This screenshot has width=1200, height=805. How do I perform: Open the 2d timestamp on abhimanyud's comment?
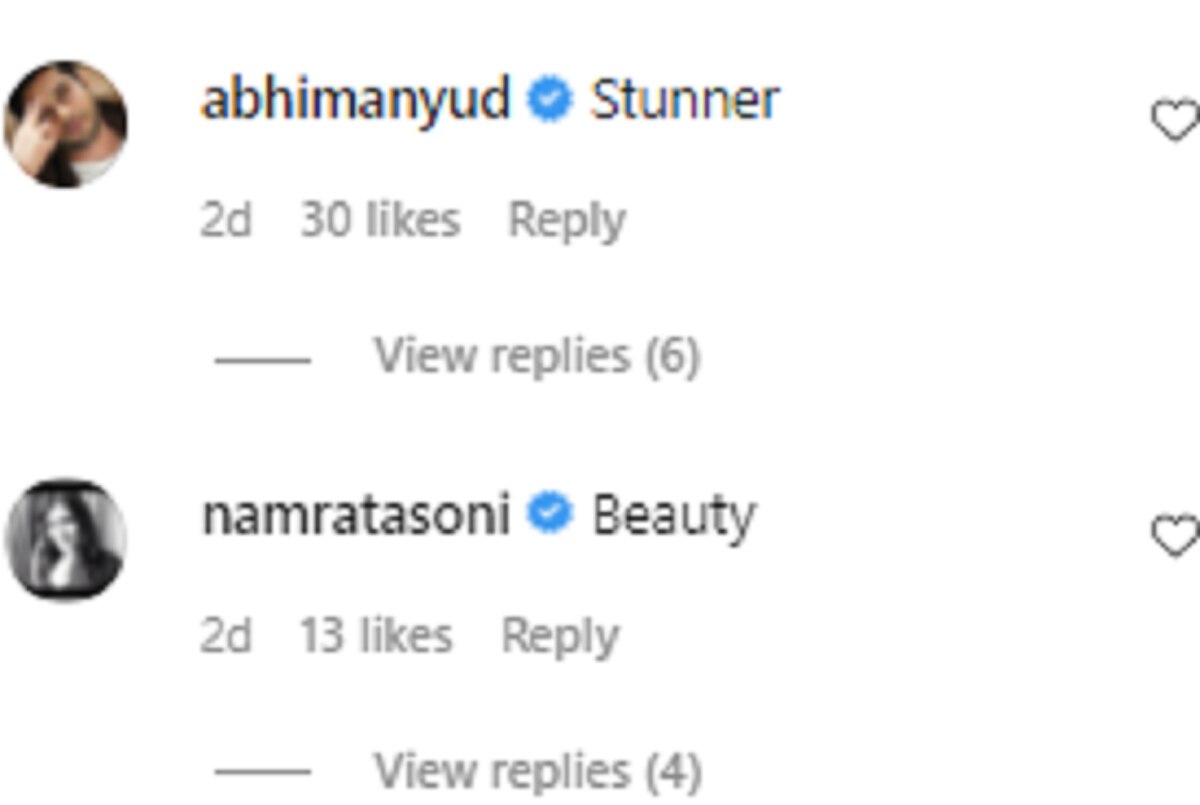click(x=226, y=220)
